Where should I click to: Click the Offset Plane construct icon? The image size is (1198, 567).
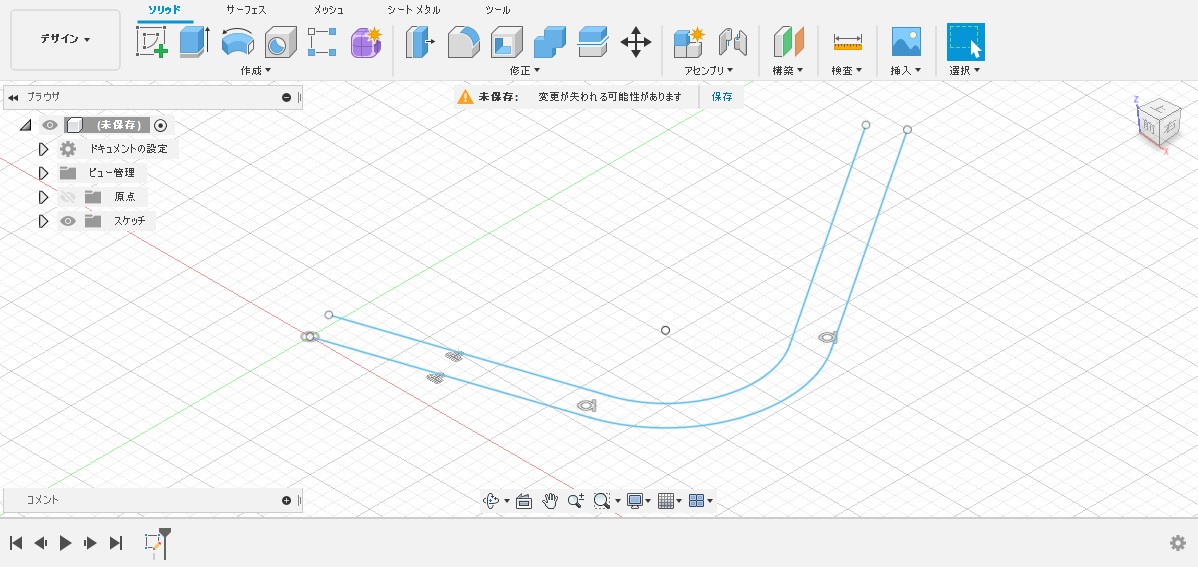point(788,42)
